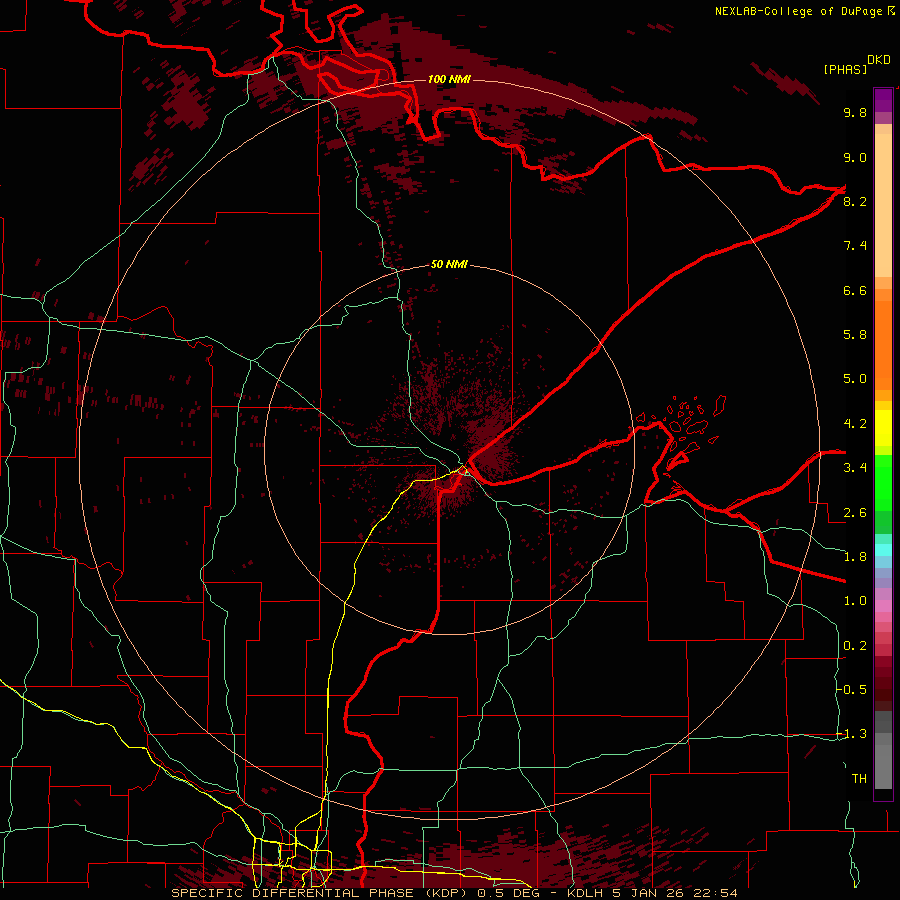Click the 100 NMI range ring label

click(449, 79)
